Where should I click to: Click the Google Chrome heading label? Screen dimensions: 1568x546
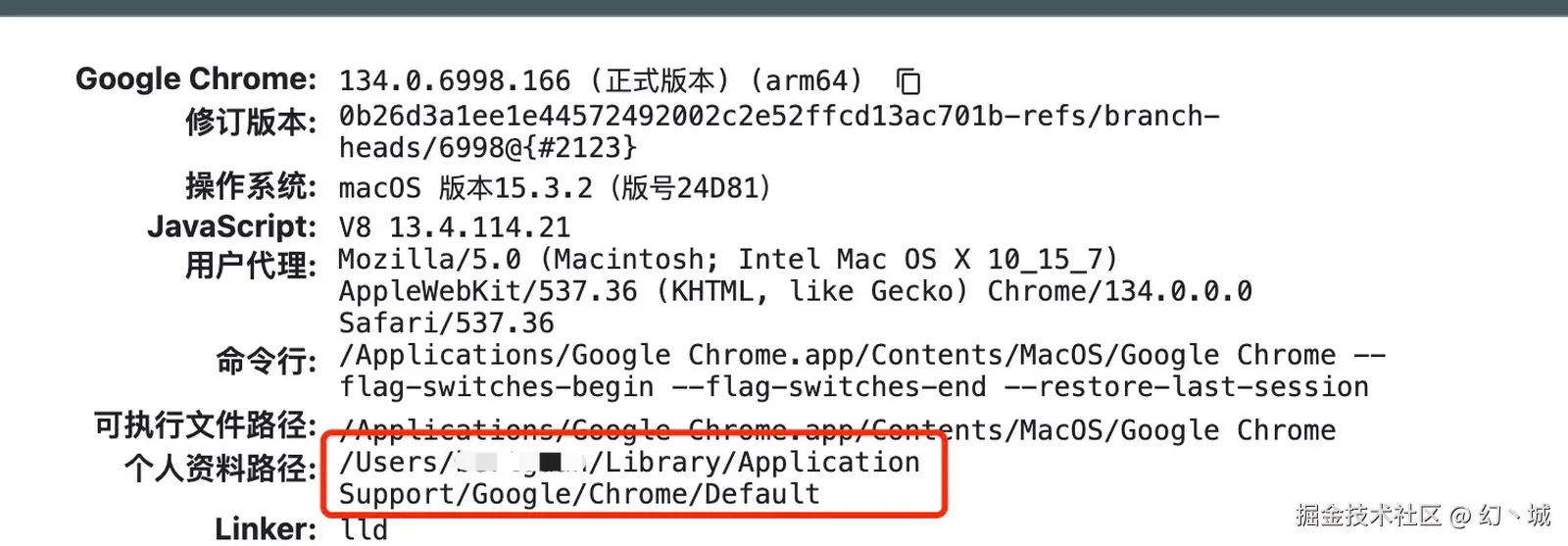(196, 79)
